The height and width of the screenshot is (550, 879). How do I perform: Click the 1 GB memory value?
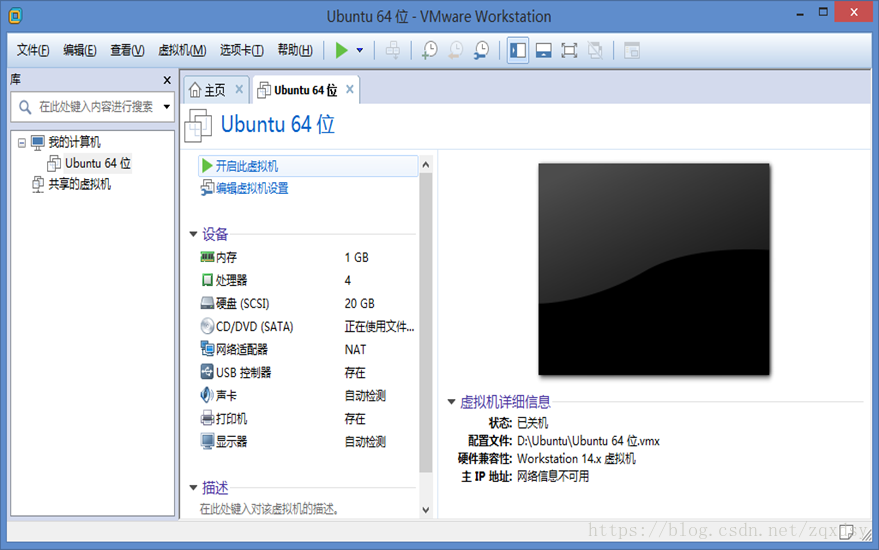[x=357, y=257]
